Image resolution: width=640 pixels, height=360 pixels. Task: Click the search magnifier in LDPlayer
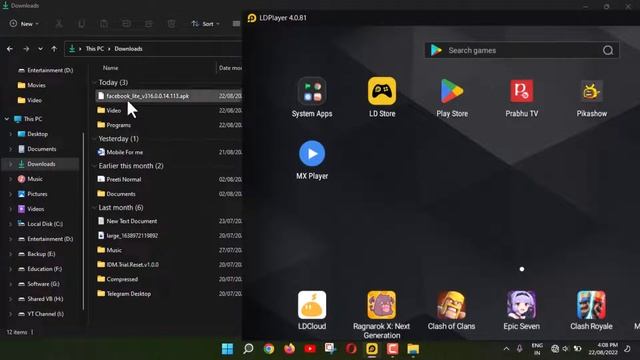[x=608, y=50]
